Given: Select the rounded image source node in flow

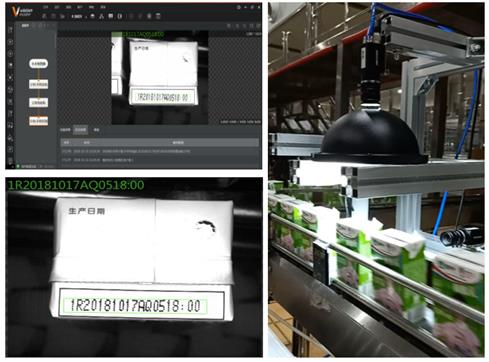Looking at the screenshot, I should (38, 64).
